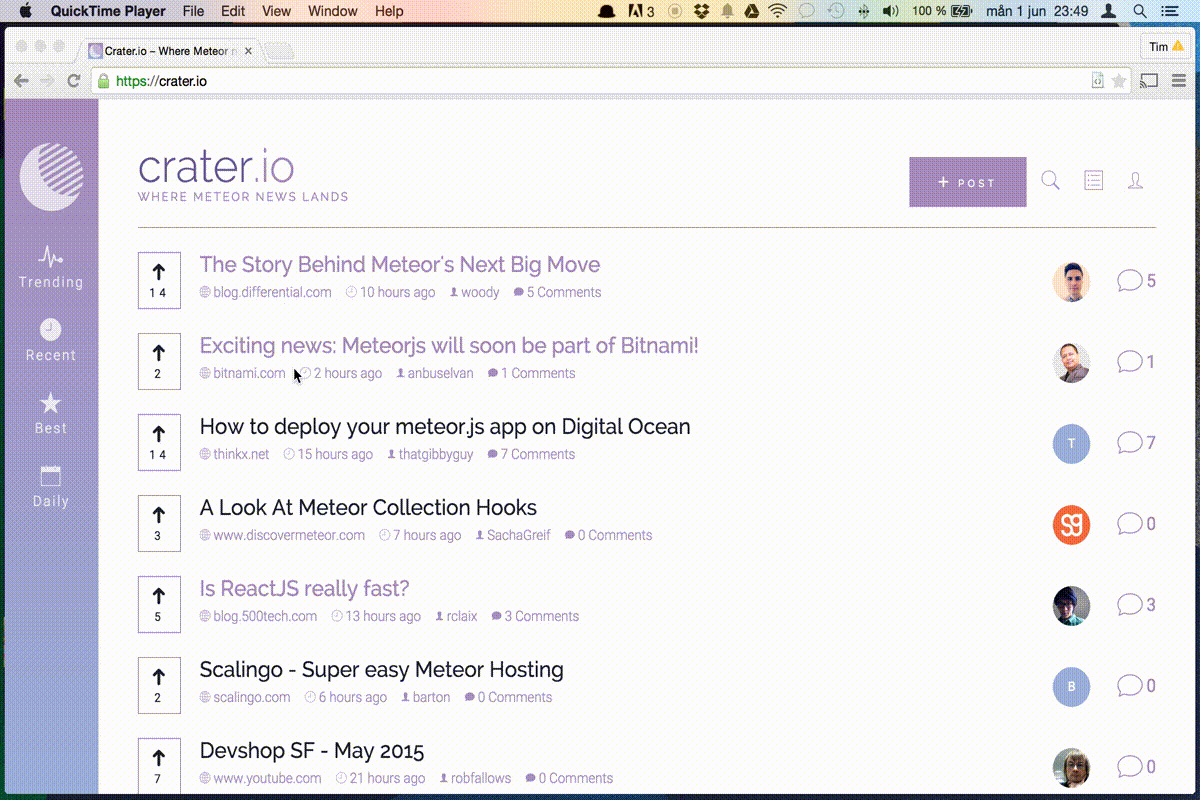This screenshot has height=800, width=1200.
Task: Click the crater.io site title
Action: pyautogui.click(x=216, y=167)
